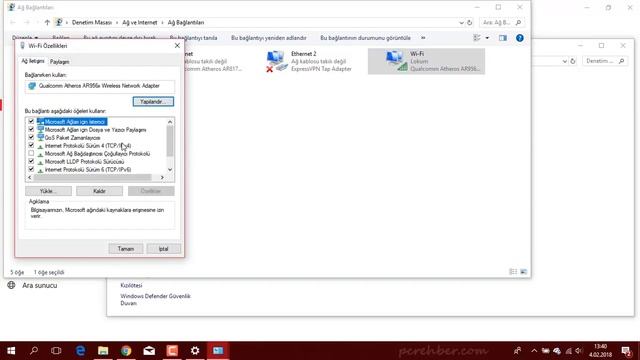The width and height of the screenshot is (640, 360).
Task: Switch to large icons view in status bar
Action: [523, 272]
